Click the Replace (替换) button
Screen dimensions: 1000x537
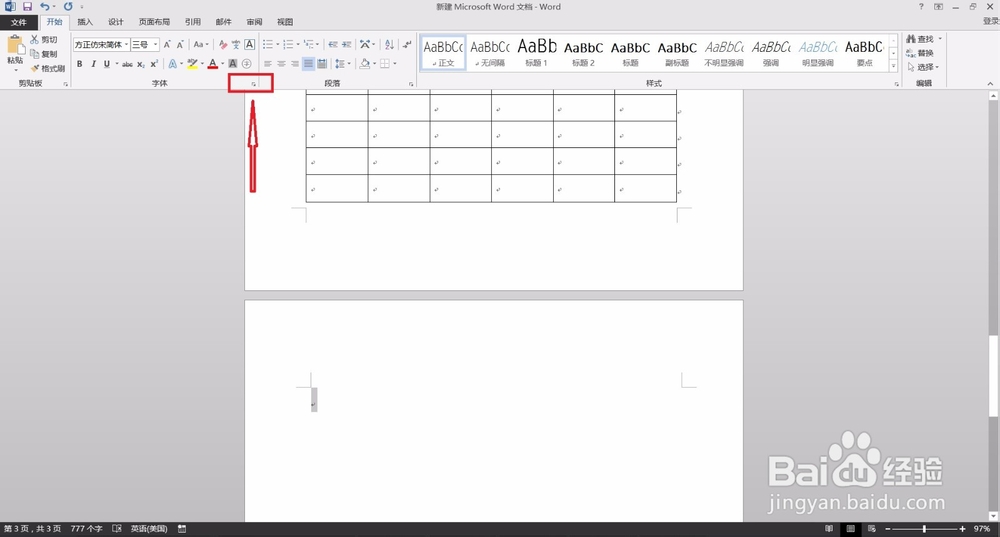point(920,53)
